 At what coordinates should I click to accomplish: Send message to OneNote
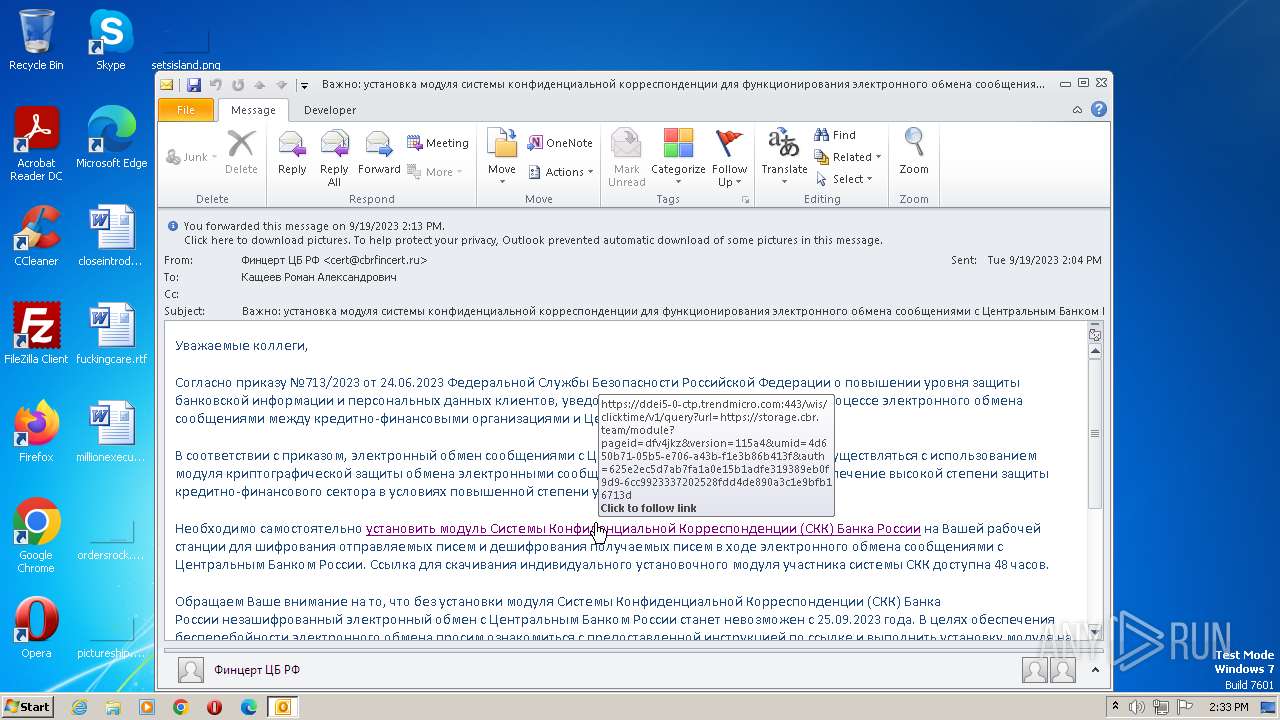[560, 143]
